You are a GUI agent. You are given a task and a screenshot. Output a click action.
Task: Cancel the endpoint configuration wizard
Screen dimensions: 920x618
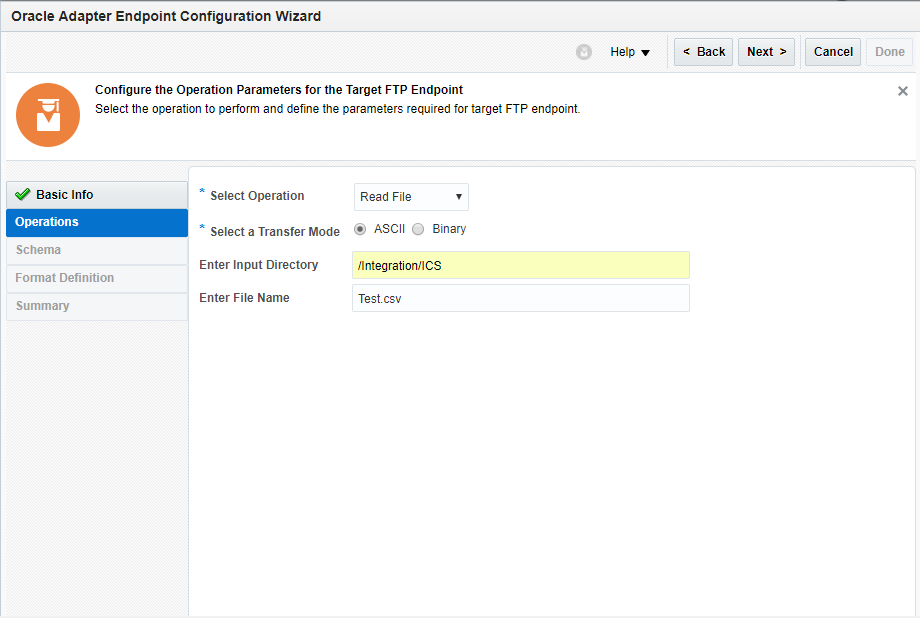832,52
